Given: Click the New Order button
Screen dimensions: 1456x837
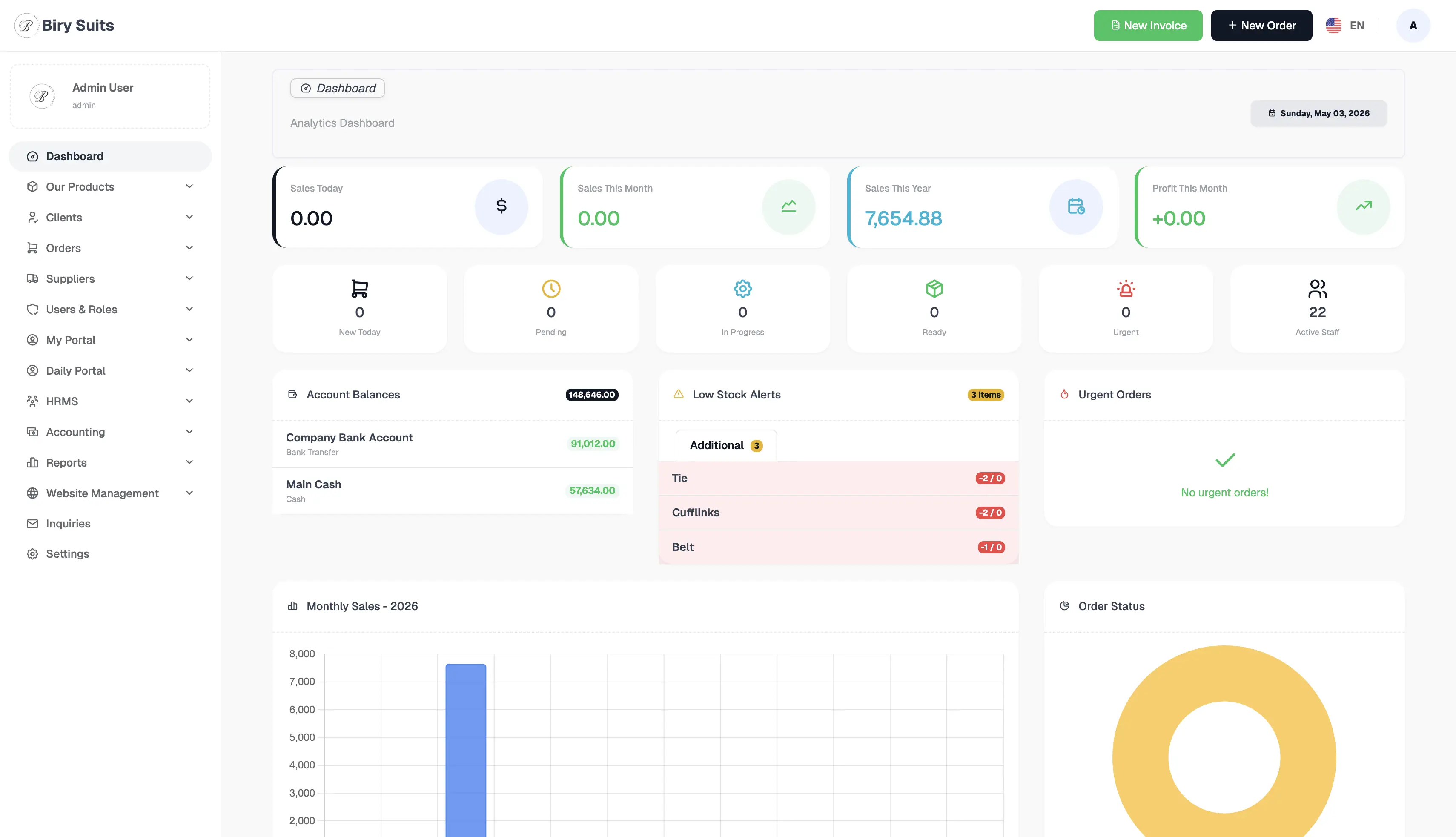Looking at the screenshot, I should pos(1261,25).
